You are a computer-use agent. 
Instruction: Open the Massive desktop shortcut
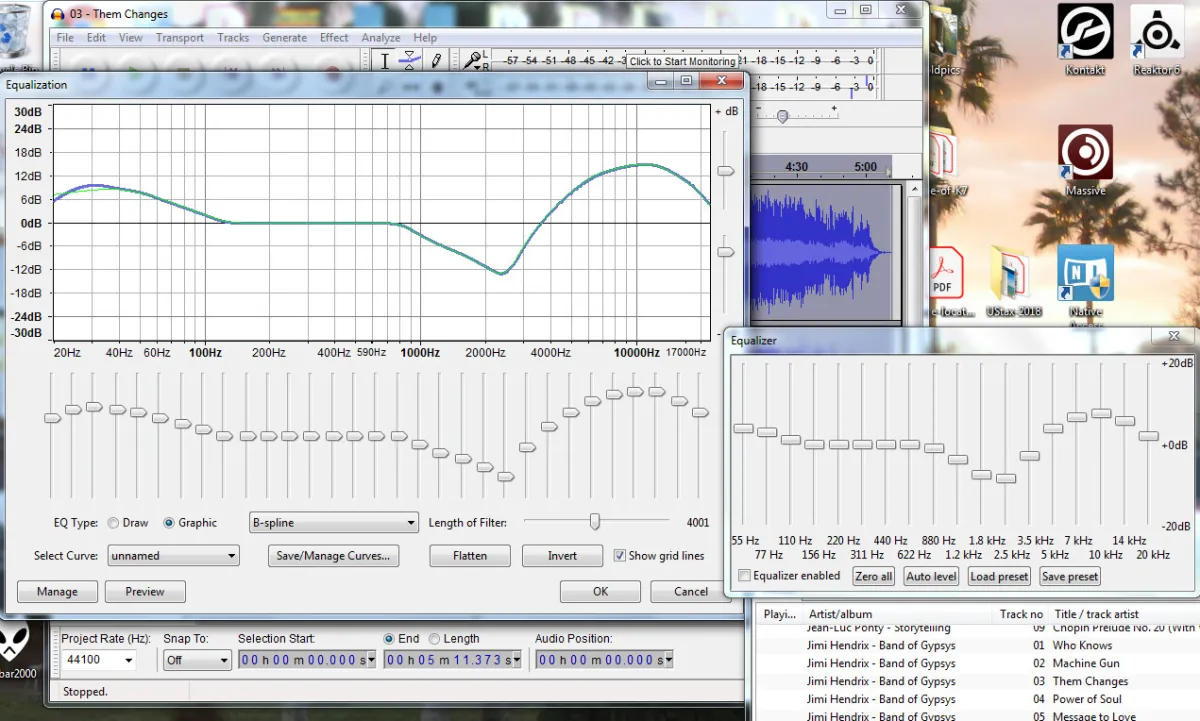(x=1085, y=160)
